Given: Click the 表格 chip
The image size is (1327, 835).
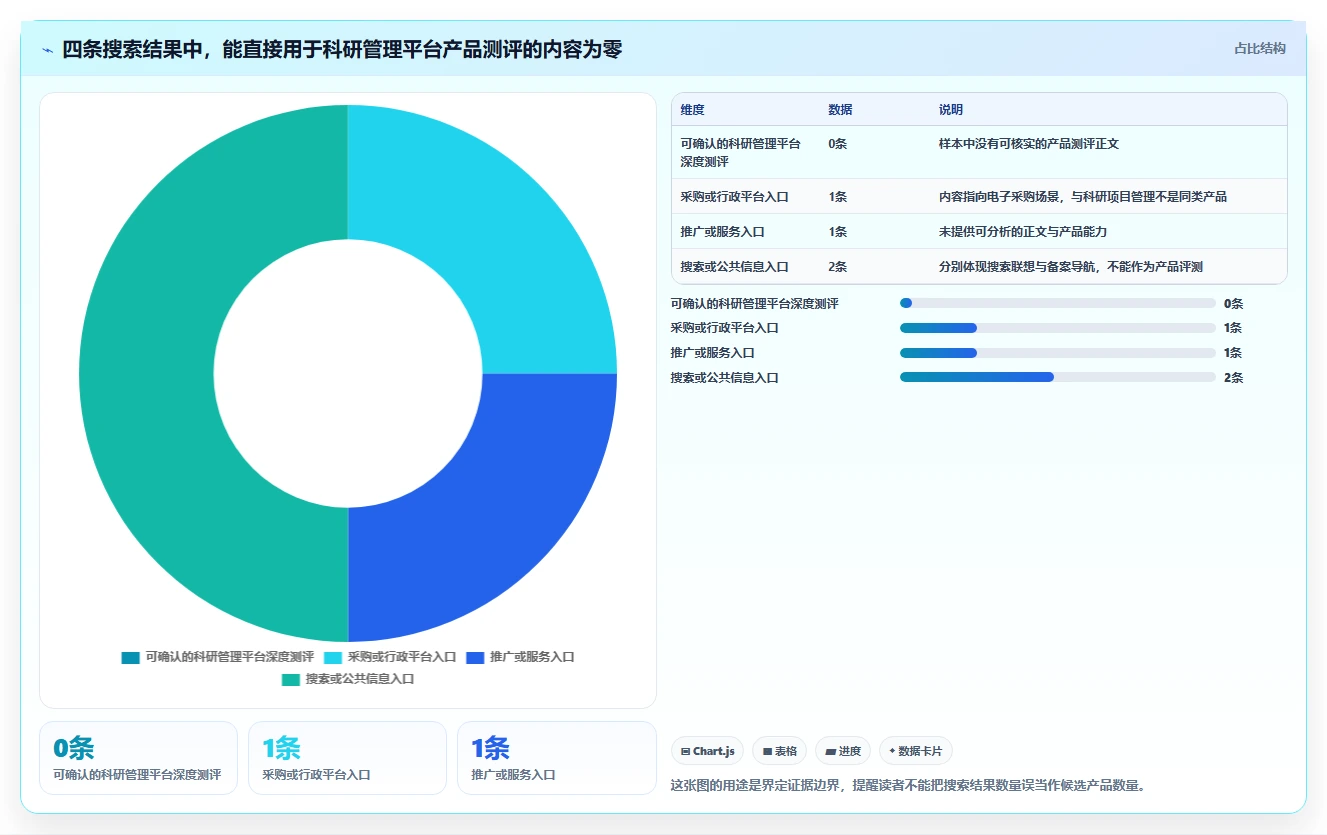Looking at the screenshot, I should [x=779, y=751].
